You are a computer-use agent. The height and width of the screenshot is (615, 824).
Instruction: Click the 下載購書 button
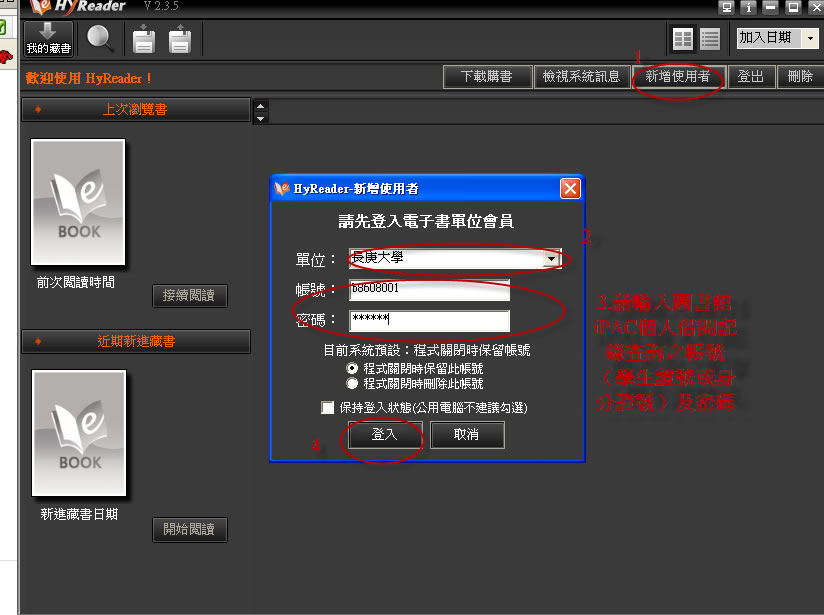[x=487, y=77]
